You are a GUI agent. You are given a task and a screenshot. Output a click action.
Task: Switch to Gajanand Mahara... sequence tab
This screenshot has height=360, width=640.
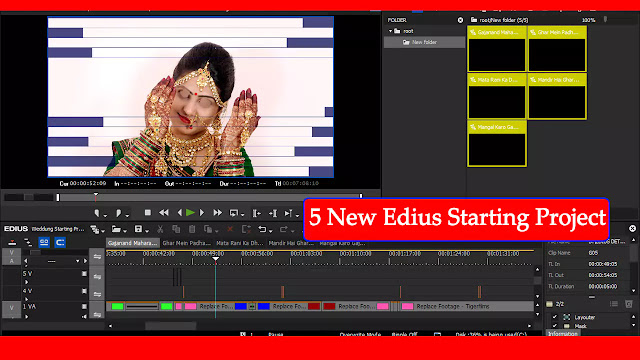(x=133, y=243)
